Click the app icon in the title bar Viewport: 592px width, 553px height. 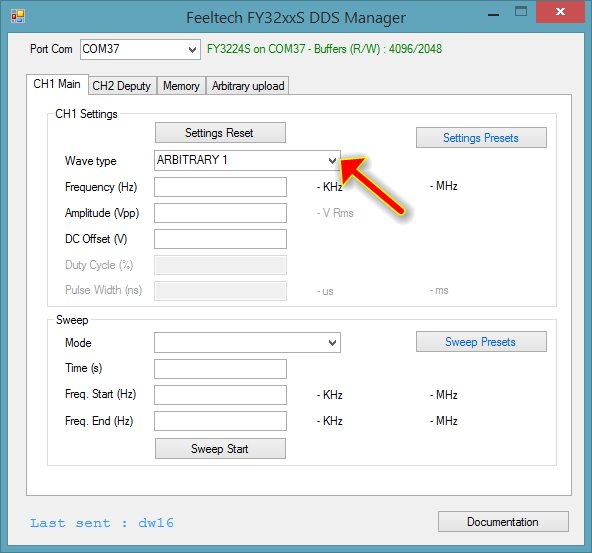click(x=17, y=16)
